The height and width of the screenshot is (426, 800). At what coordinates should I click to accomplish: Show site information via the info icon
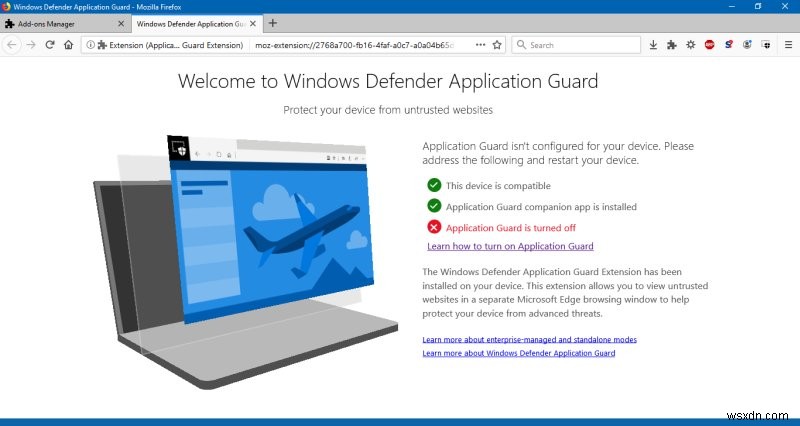click(x=90, y=45)
